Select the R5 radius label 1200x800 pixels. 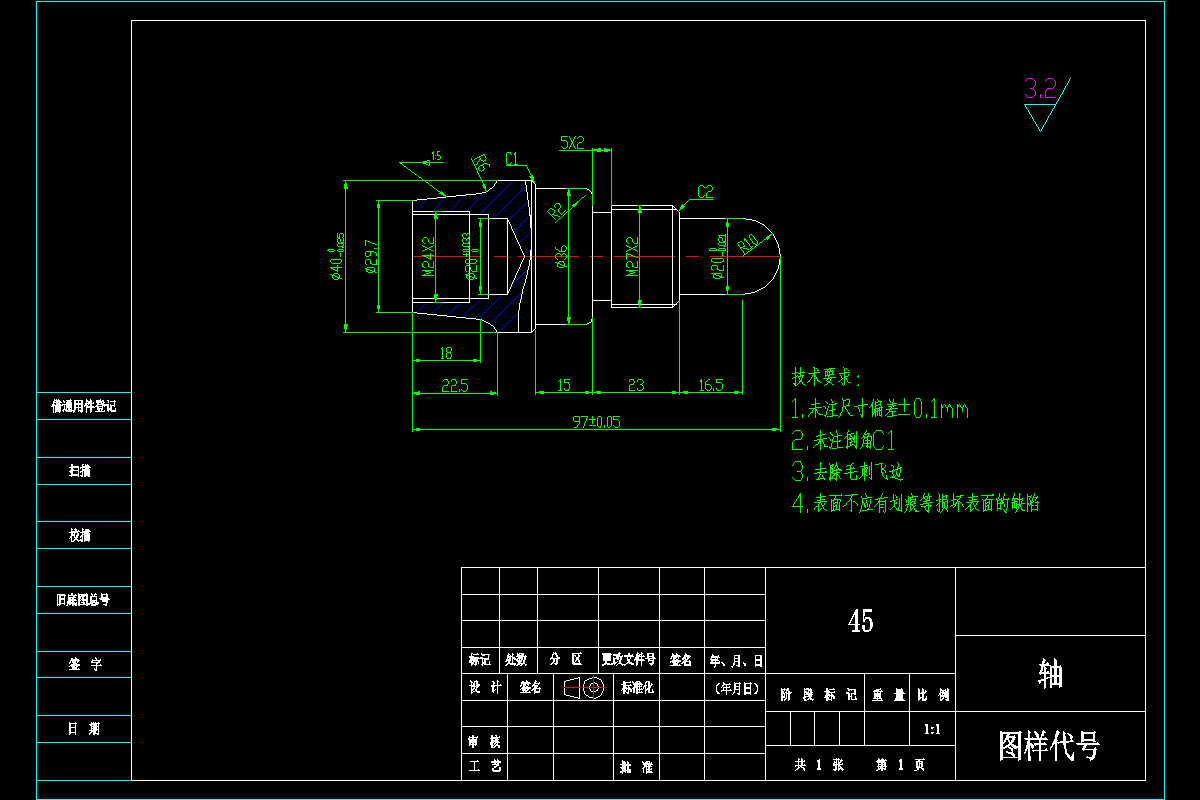[481, 163]
